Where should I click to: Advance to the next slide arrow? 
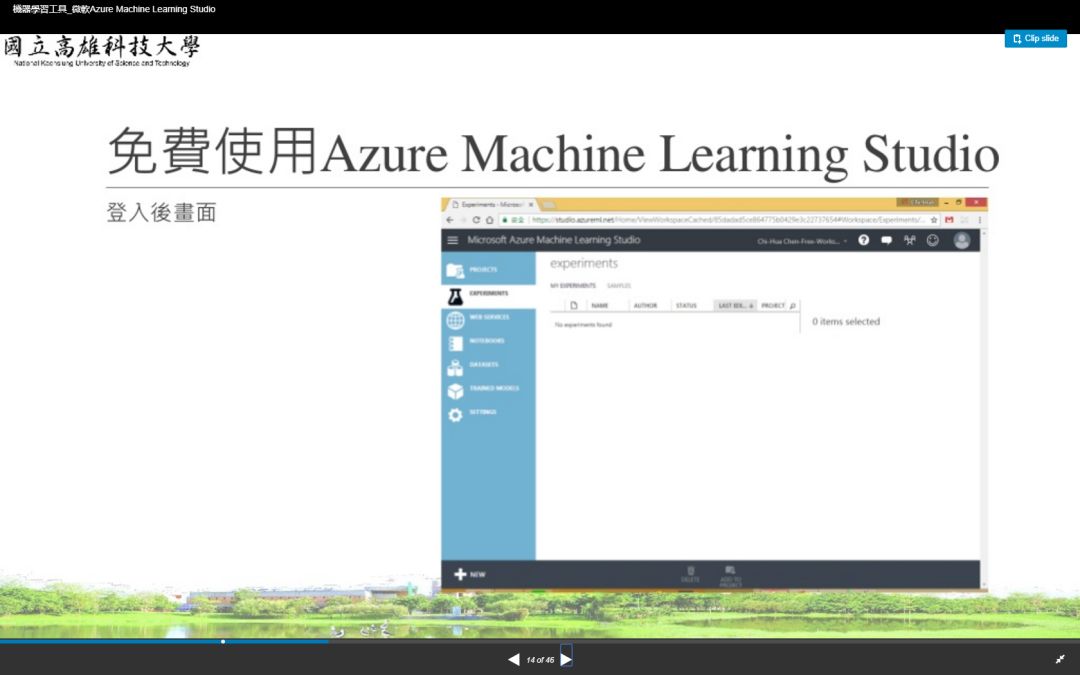point(566,659)
